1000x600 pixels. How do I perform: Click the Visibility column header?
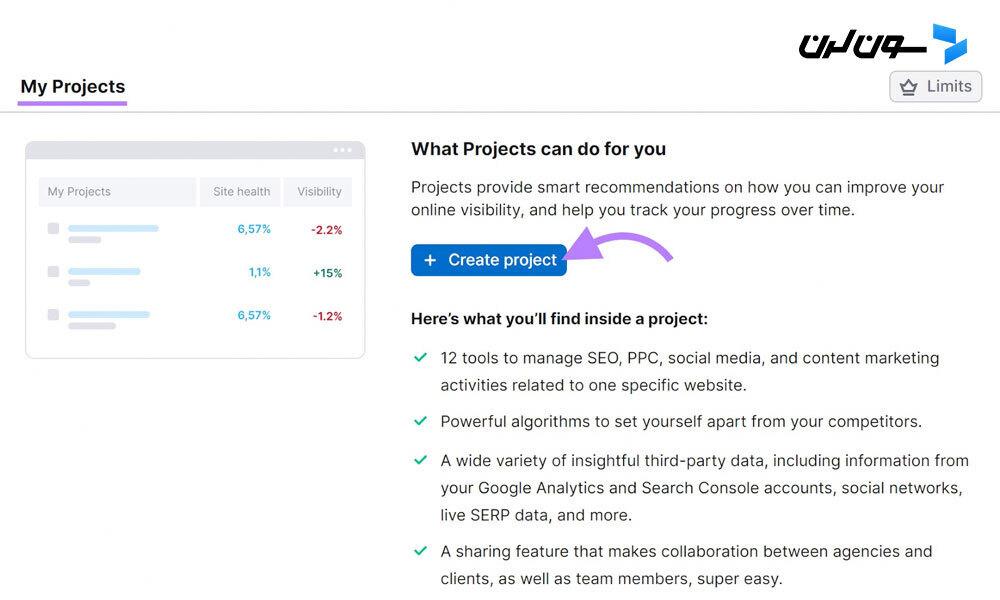coord(319,191)
